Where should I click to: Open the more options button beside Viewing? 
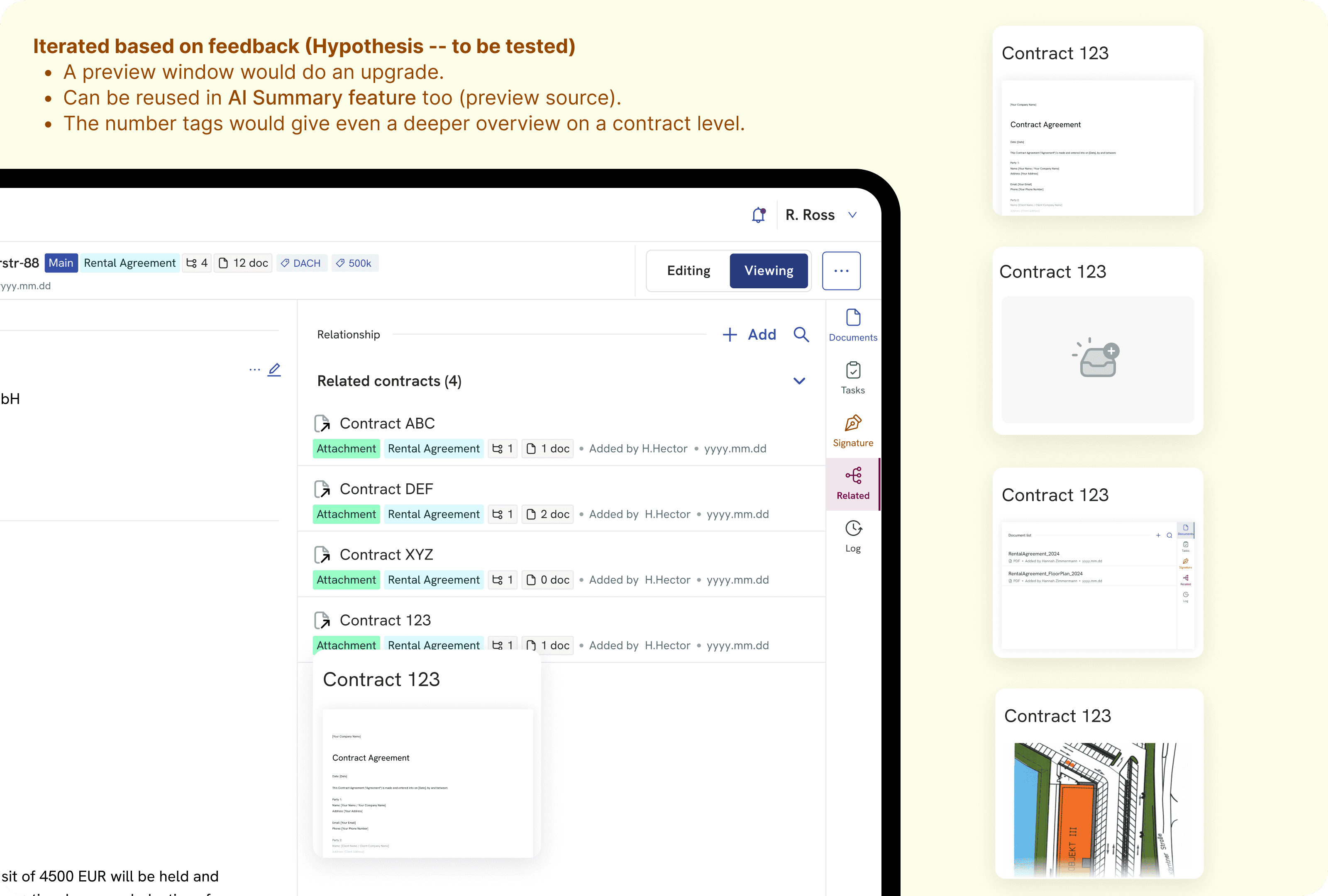coord(841,271)
